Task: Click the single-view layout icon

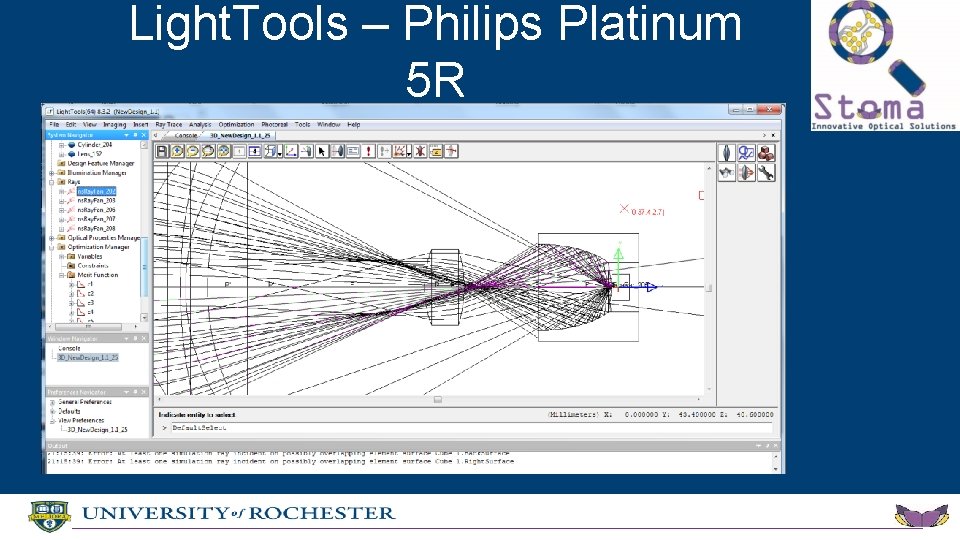Action: [239, 151]
